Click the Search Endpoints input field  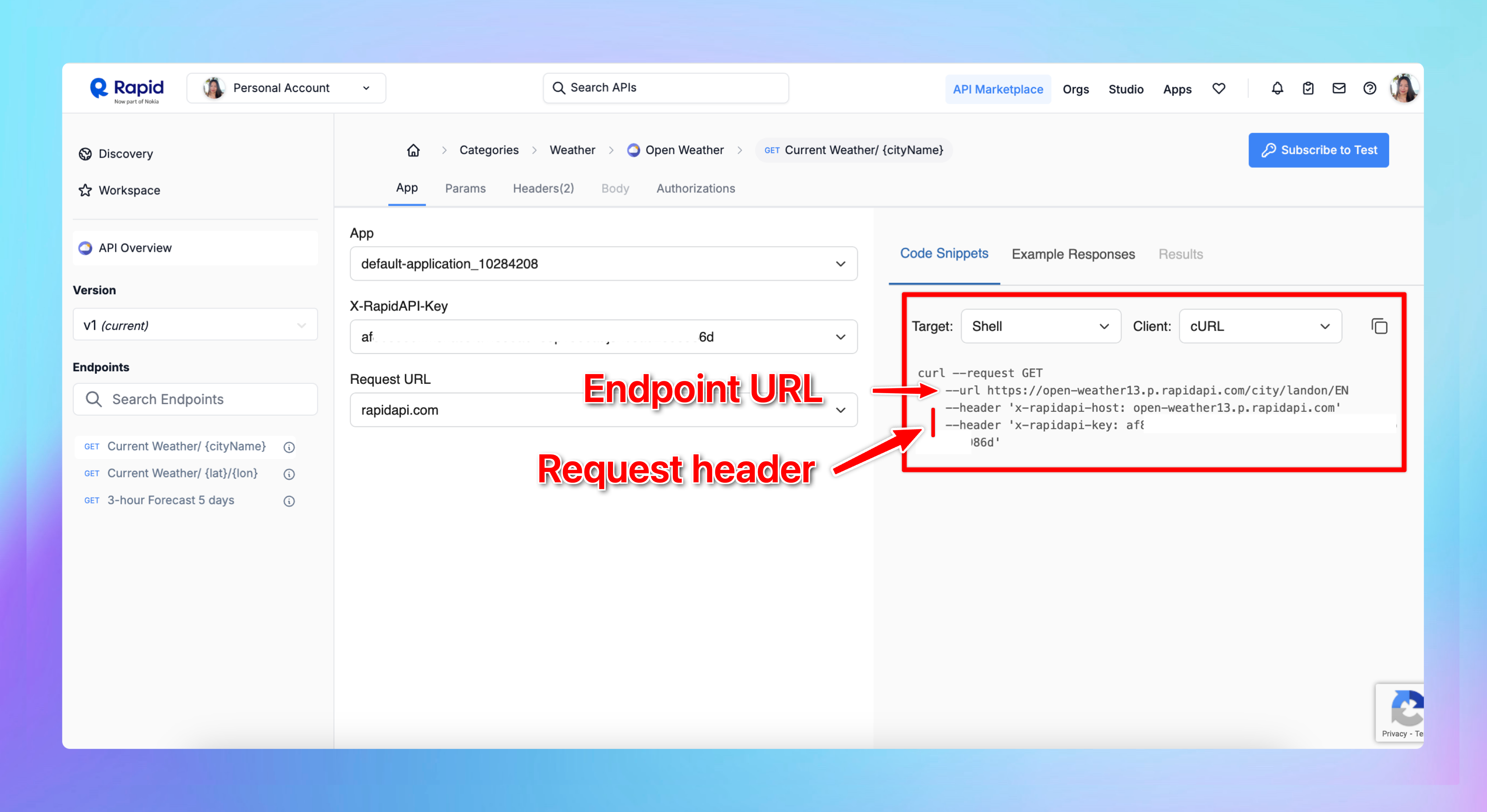[195, 399]
